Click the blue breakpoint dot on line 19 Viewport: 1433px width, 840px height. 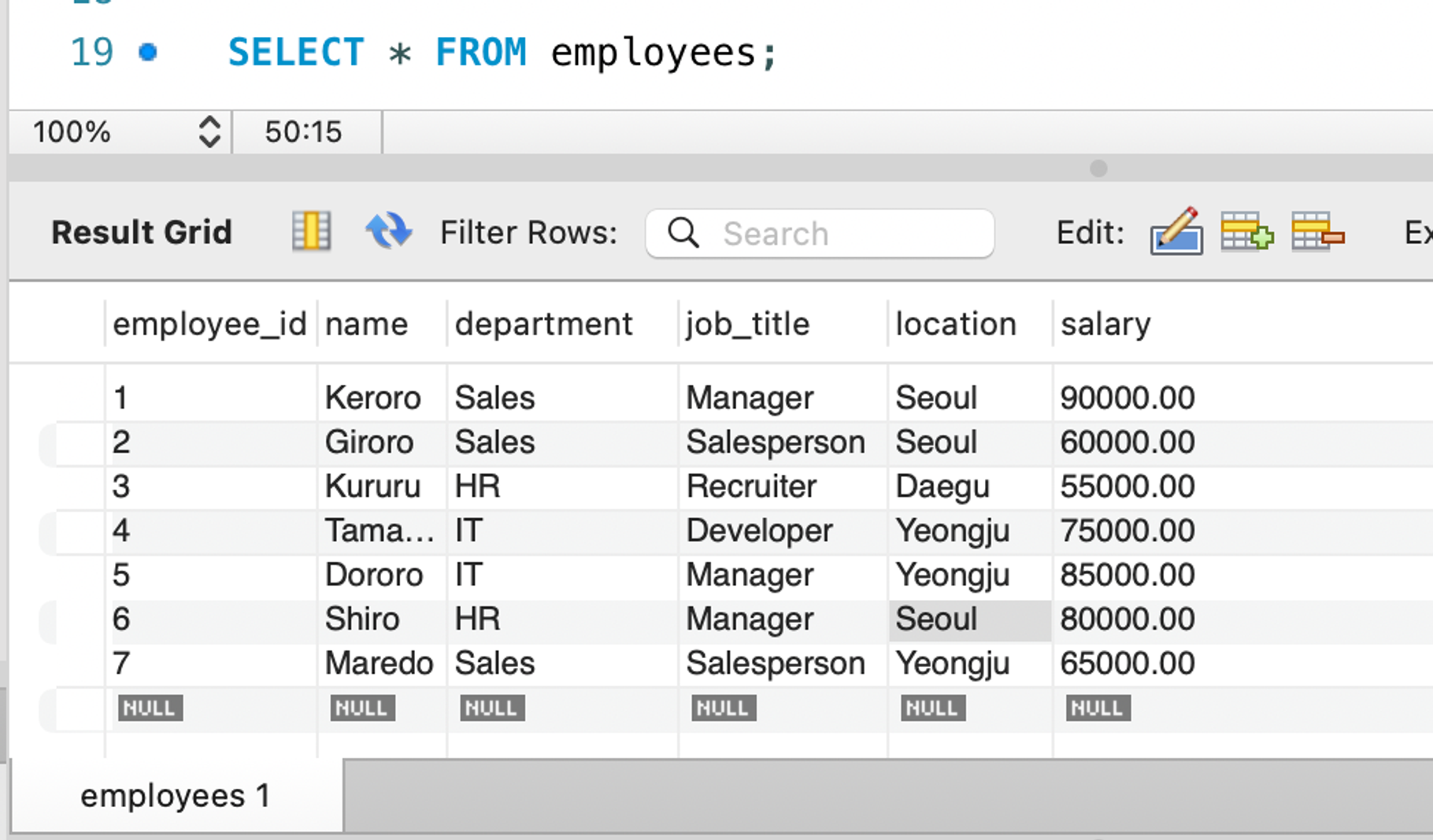148,53
